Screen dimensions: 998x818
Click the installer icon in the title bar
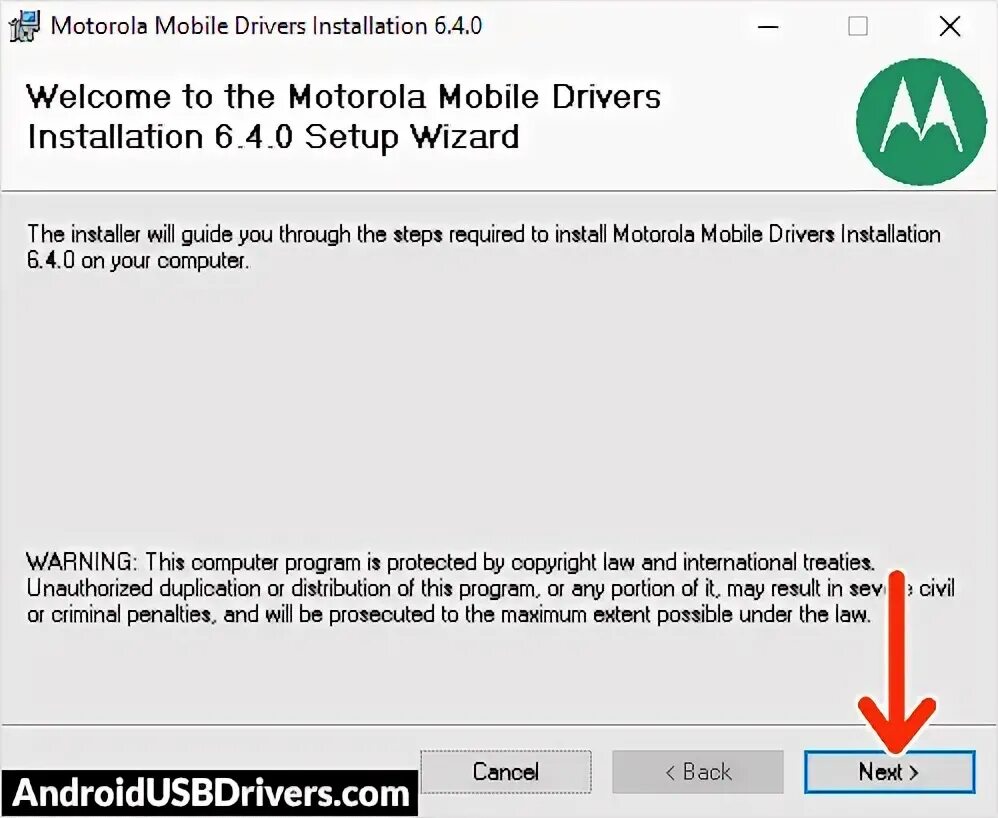[x=24, y=27]
